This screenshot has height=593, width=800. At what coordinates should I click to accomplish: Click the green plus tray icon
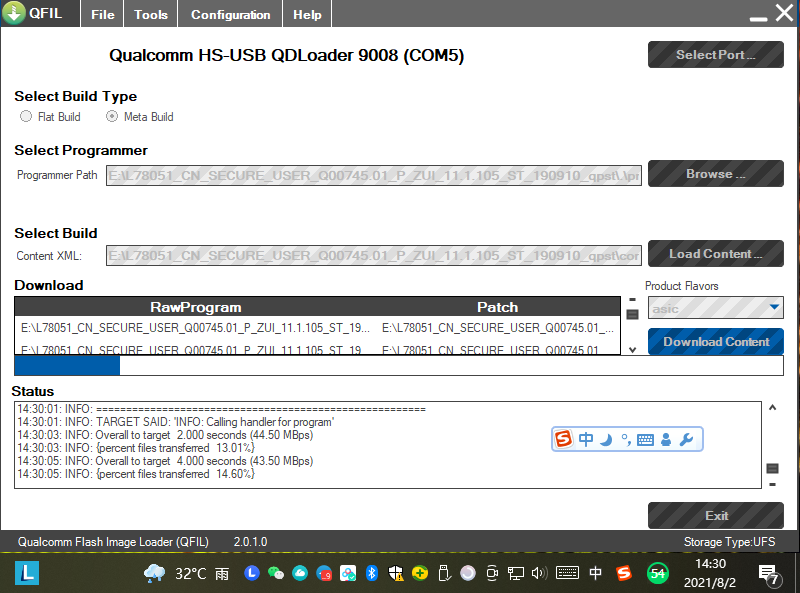click(x=420, y=574)
